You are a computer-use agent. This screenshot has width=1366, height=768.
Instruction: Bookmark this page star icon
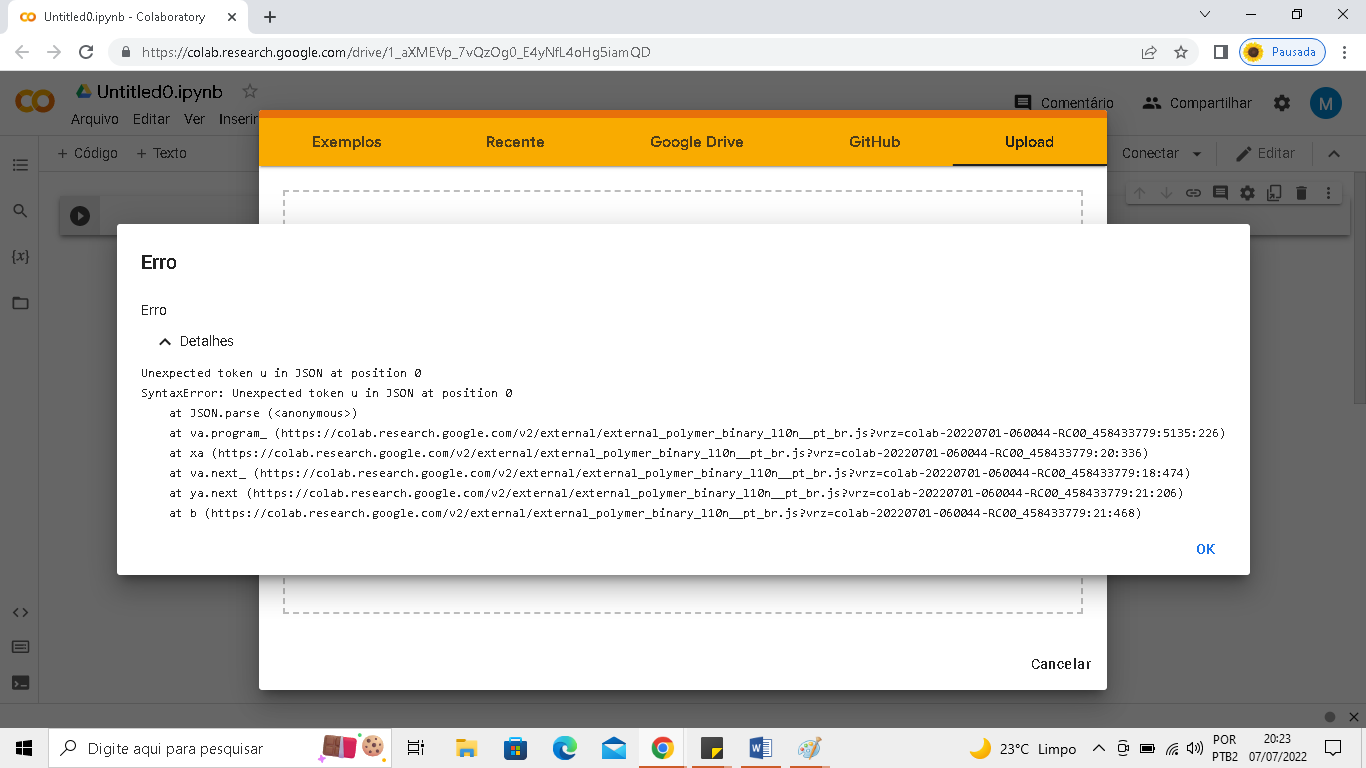pos(1181,52)
